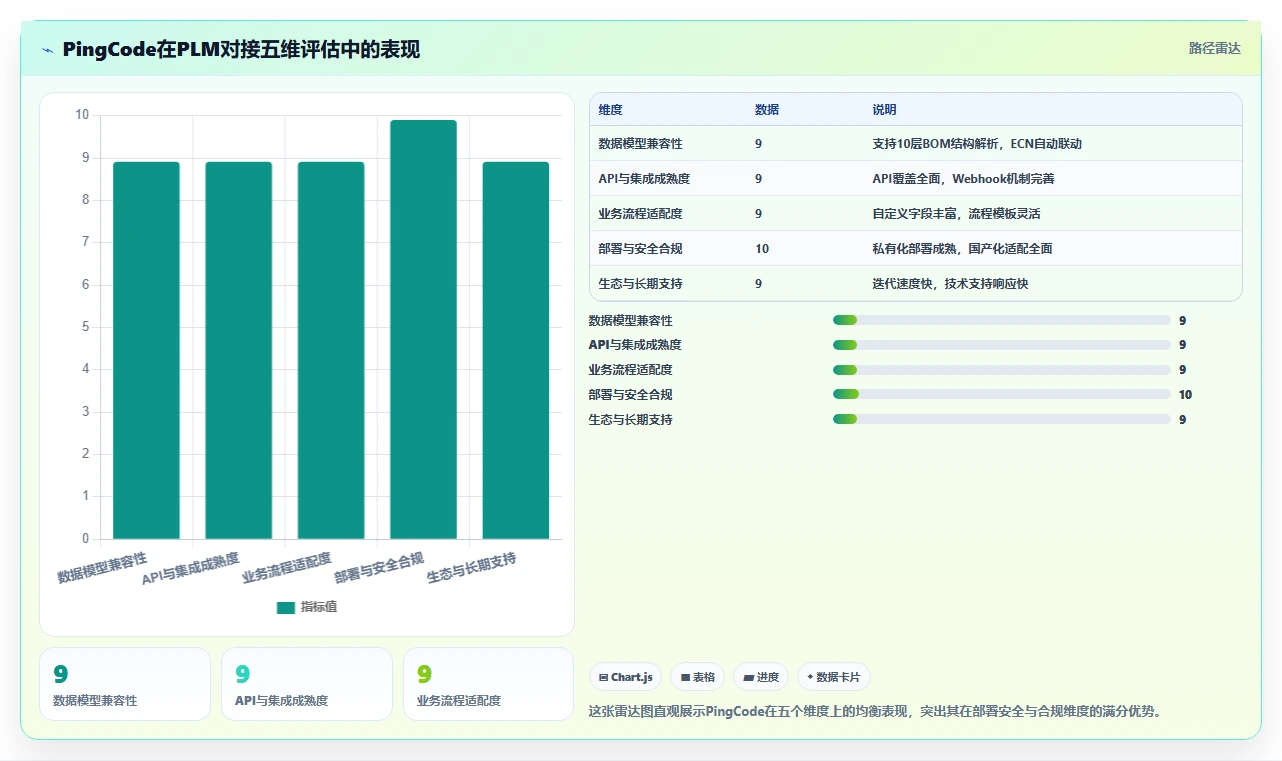The width and height of the screenshot is (1282, 761).
Task: Select the 部署与安全合规 table cell
Action: [x=640, y=249]
